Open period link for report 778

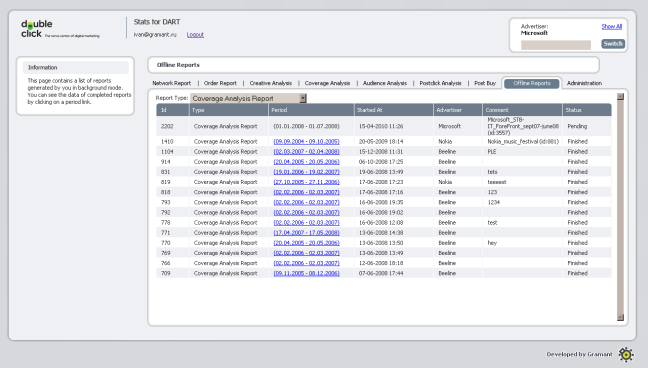pos(306,222)
